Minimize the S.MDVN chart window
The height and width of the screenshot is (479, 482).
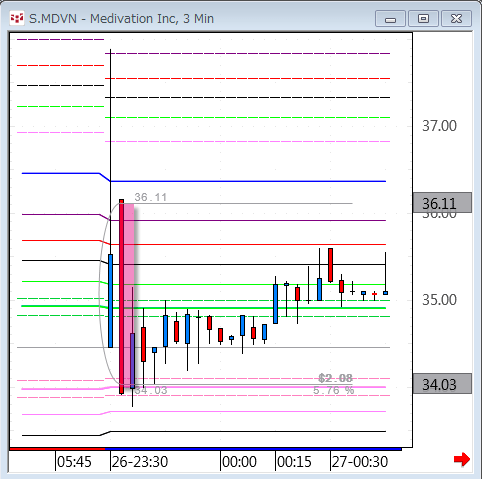(x=390, y=18)
